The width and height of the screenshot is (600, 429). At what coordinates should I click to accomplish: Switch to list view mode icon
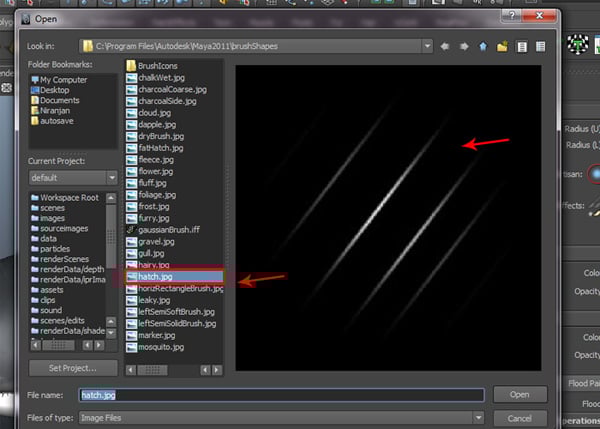[x=521, y=46]
